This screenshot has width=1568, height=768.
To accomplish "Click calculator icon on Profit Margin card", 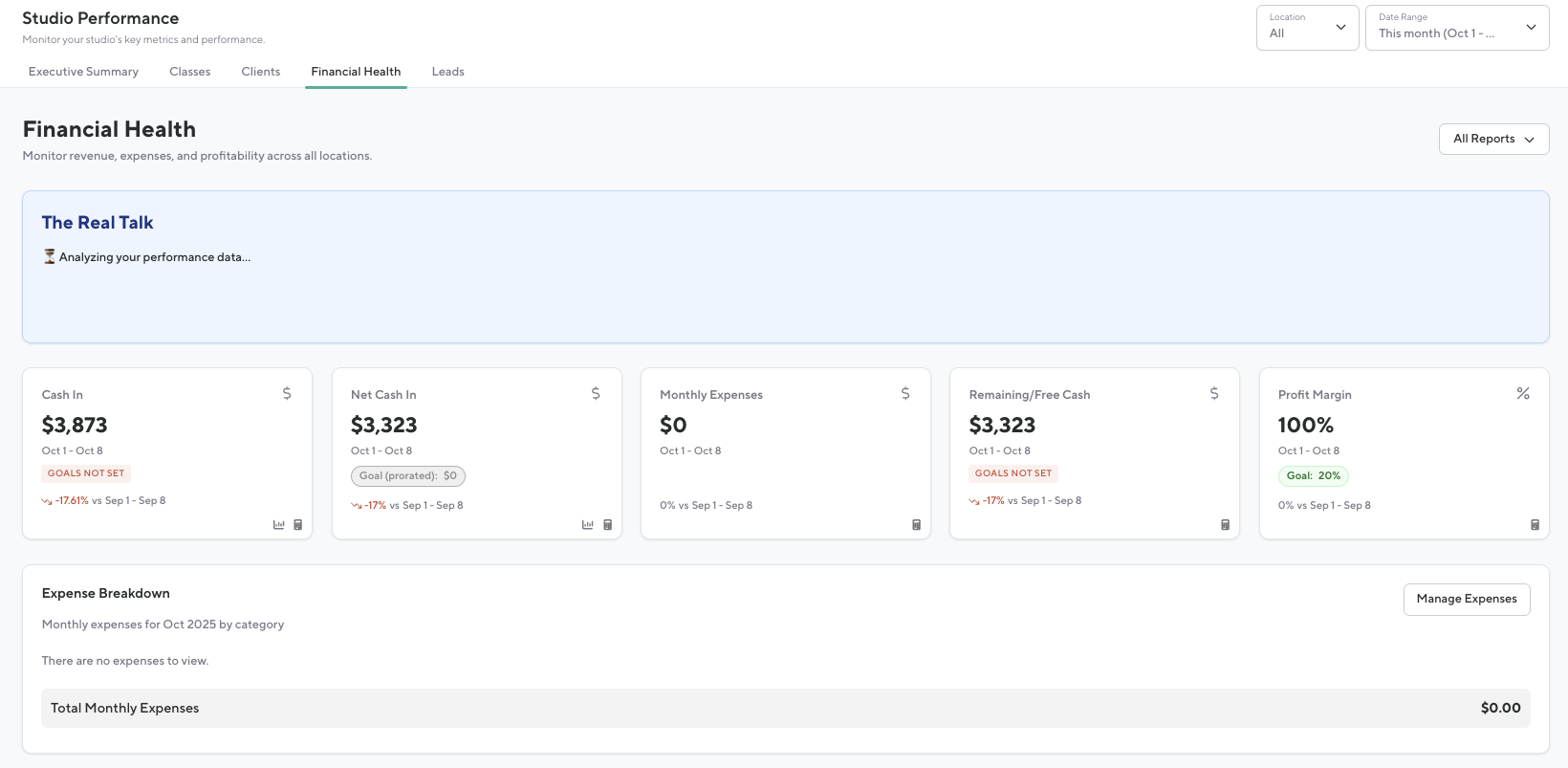I will click(1535, 524).
